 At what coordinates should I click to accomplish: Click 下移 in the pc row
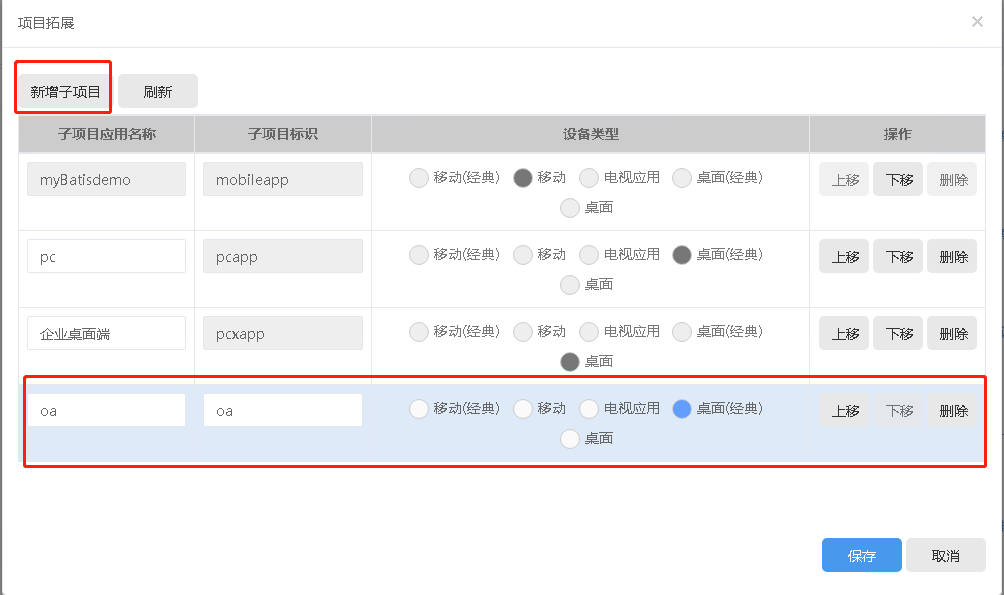pyautogui.click(x=898, y=256)
